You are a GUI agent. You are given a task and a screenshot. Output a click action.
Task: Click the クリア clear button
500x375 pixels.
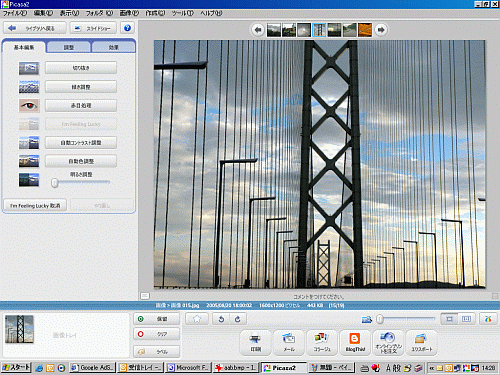[x=156, y=334]
